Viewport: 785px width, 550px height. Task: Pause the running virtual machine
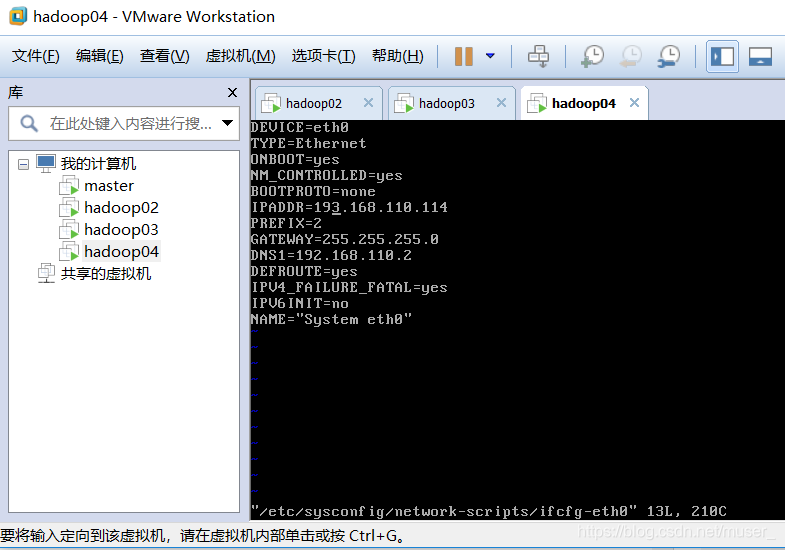tap(464, 56)
